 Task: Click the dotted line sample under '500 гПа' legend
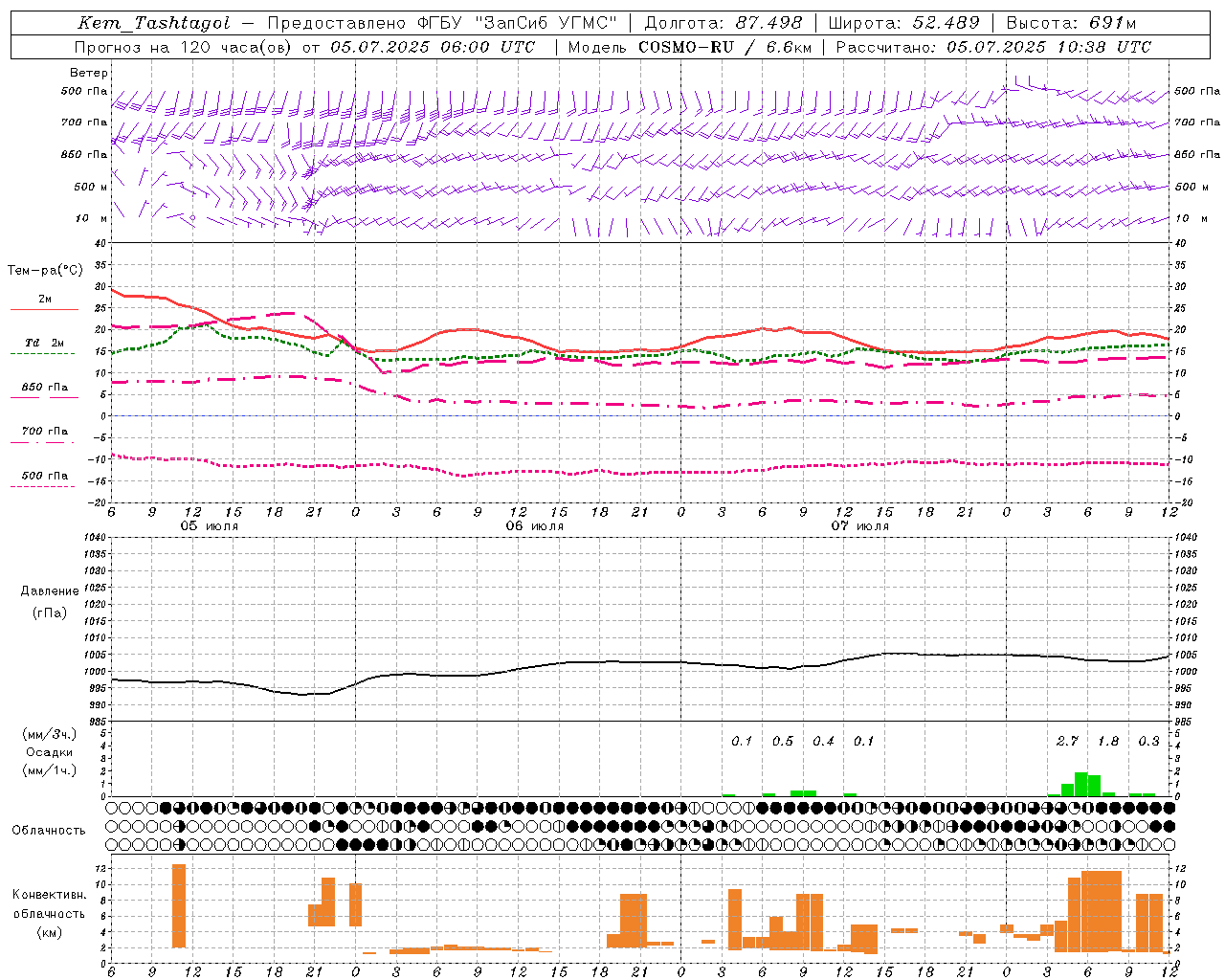pos(44,486)
